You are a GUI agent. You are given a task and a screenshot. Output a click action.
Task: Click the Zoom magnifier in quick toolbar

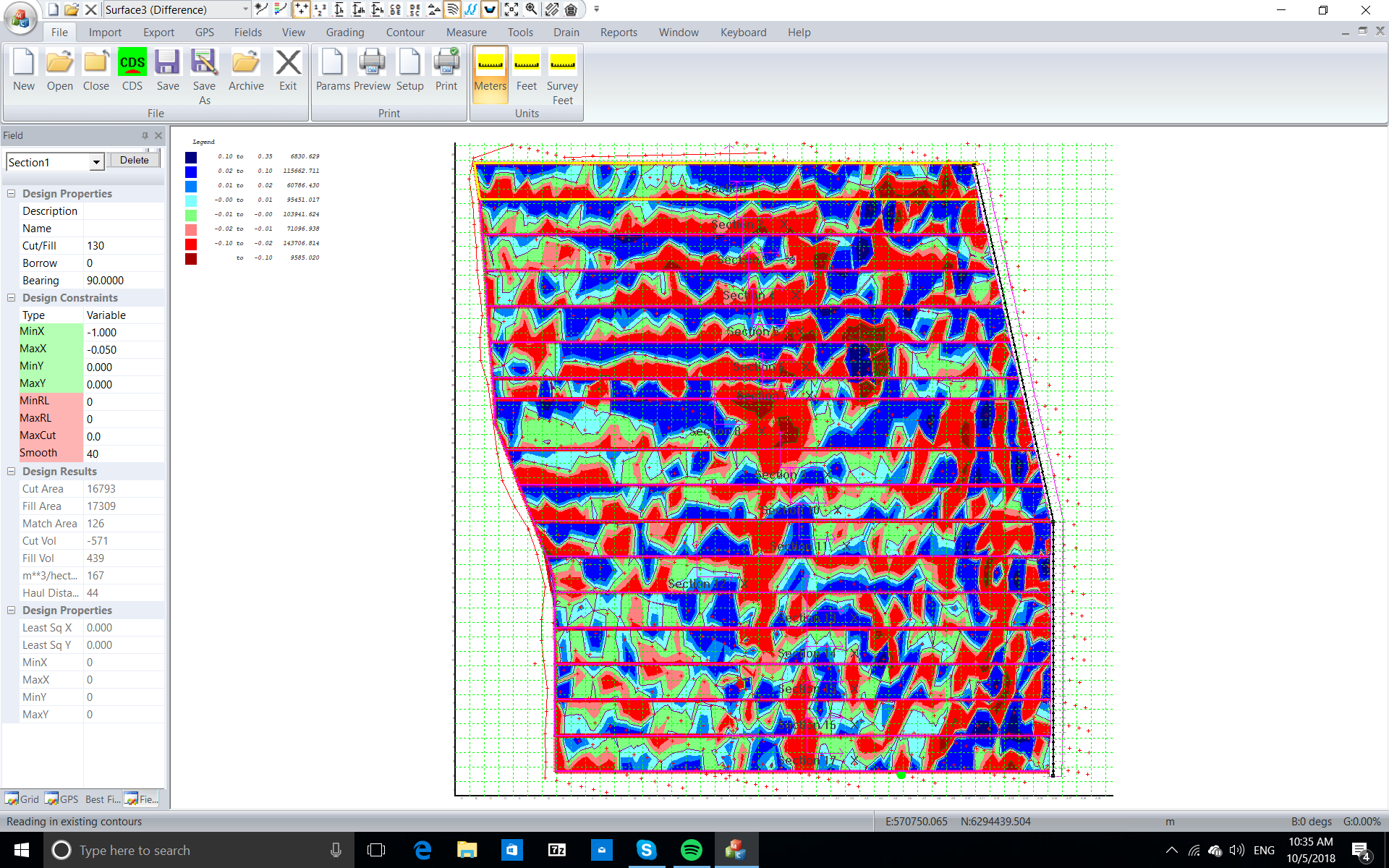531,9
